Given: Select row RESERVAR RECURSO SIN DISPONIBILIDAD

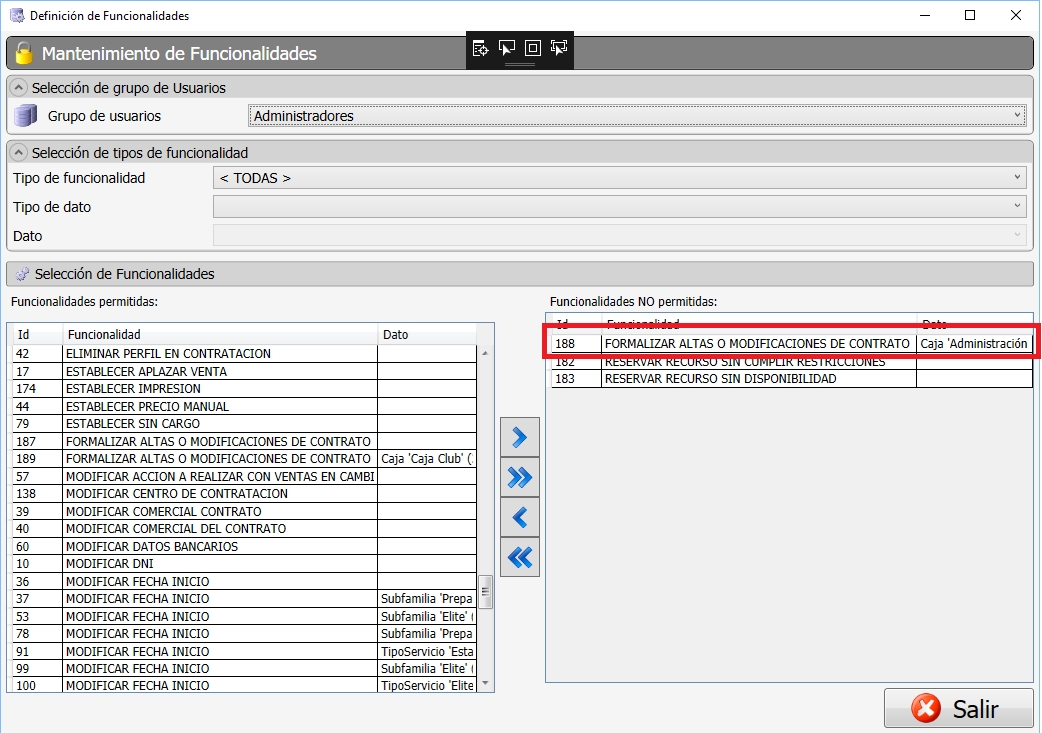Looking at the screenshot, I should click(x=791, y=379).
